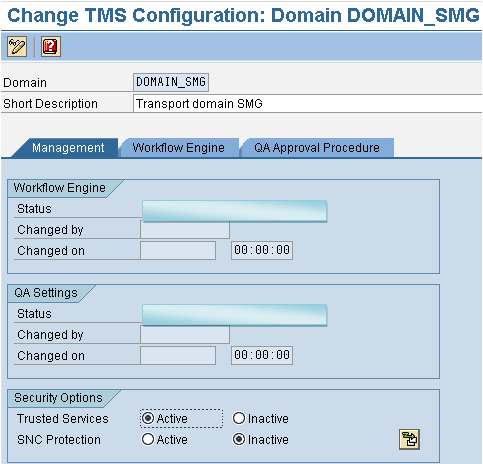Select Trusted Services Active radio button
This screenshot has height=464, width=483.
pos(148,418)
